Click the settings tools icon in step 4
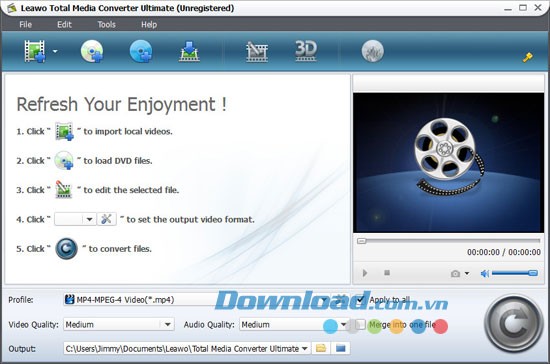Screen dimensions: 550x364 (107, 220)
